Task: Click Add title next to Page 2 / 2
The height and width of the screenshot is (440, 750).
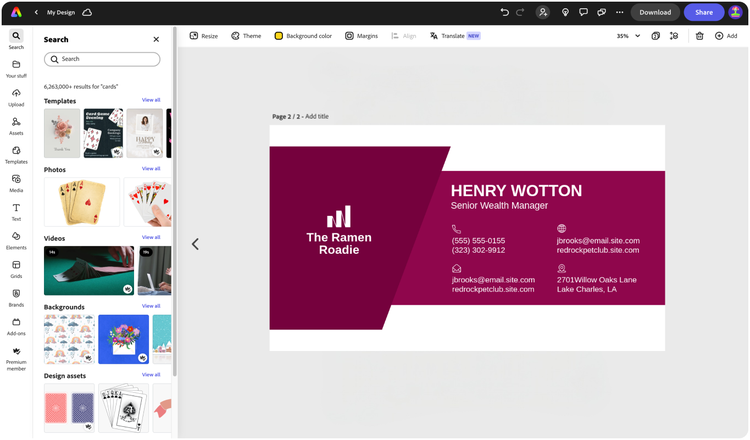Action: [x=317, y=116]
